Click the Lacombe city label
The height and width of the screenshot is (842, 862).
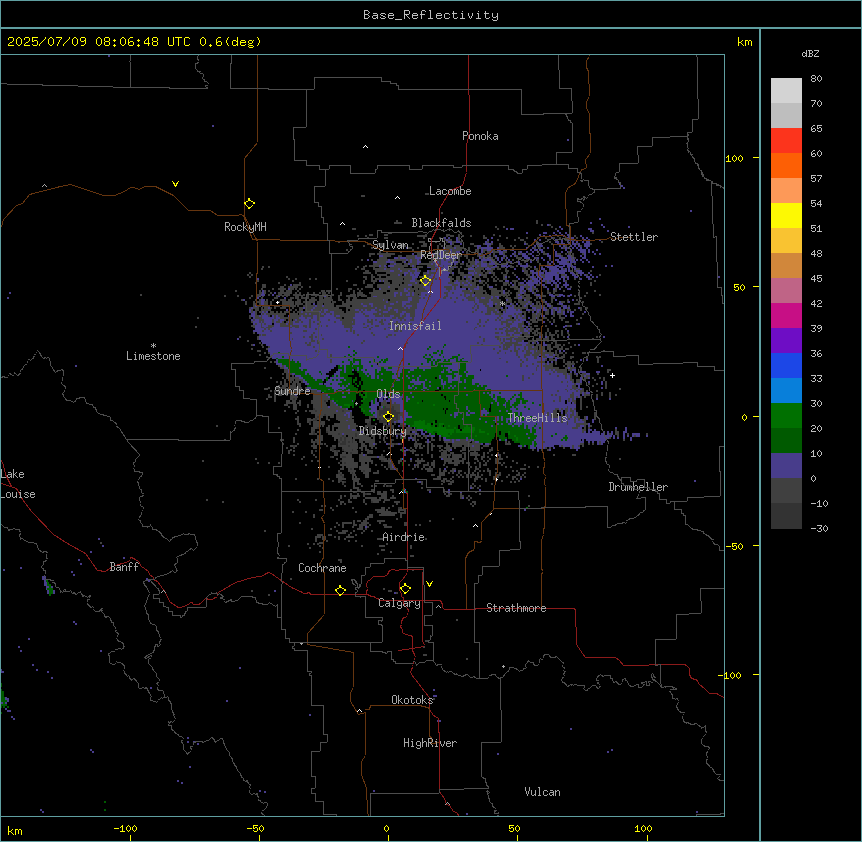(x=450, y=191)
